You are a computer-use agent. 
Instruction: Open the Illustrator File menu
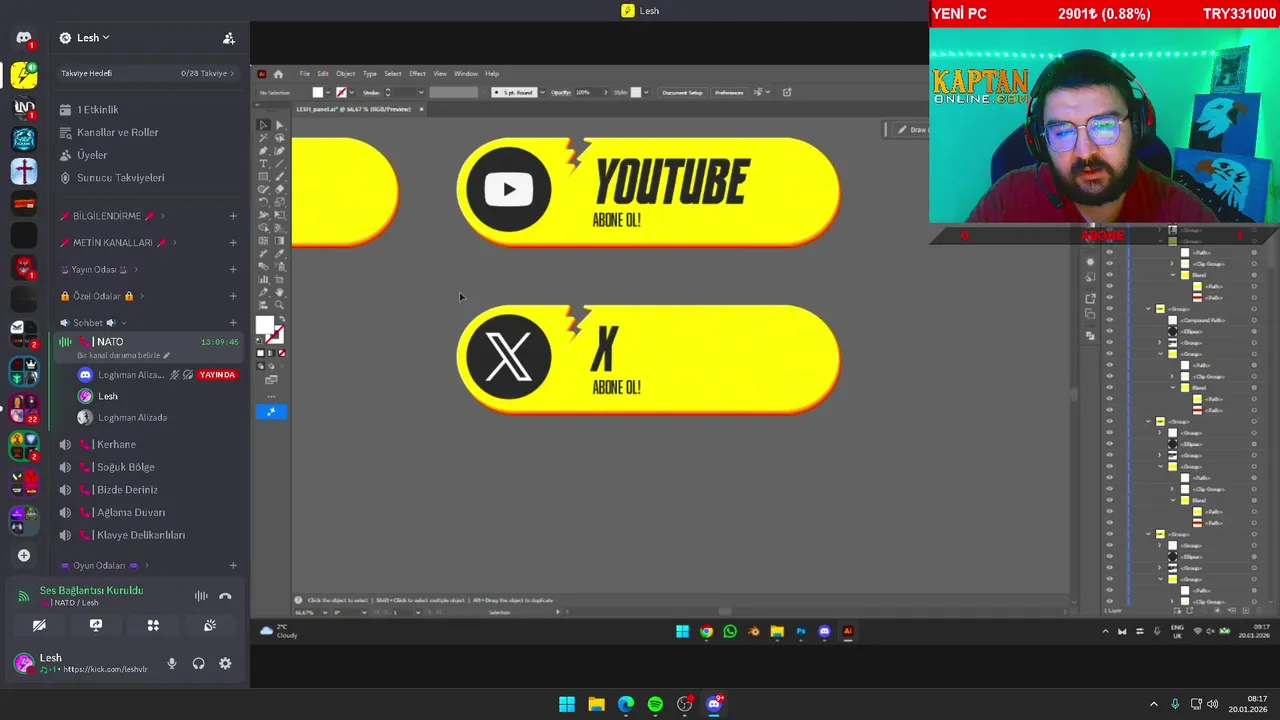305,73
